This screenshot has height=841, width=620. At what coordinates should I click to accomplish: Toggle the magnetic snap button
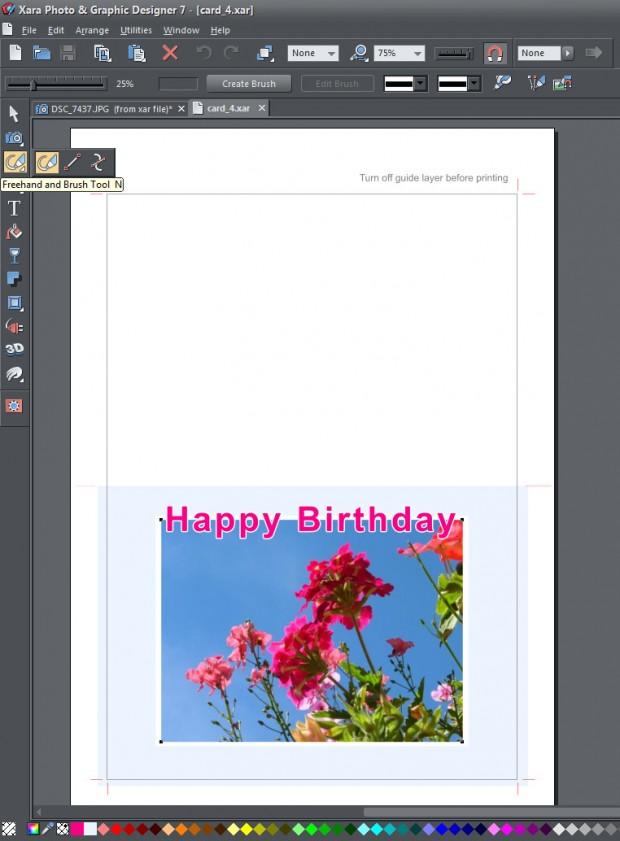pyautogui.click(x=494, y=53)
